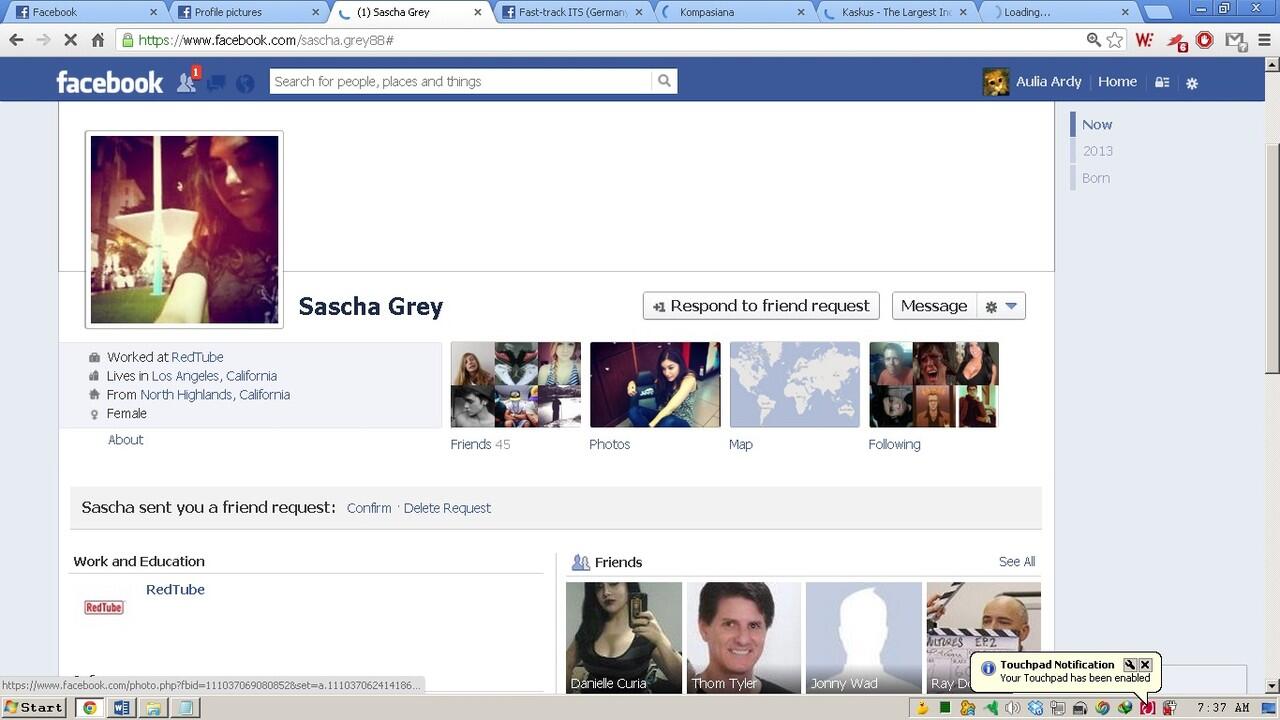Open the browser home page icon

click(97, 40)
